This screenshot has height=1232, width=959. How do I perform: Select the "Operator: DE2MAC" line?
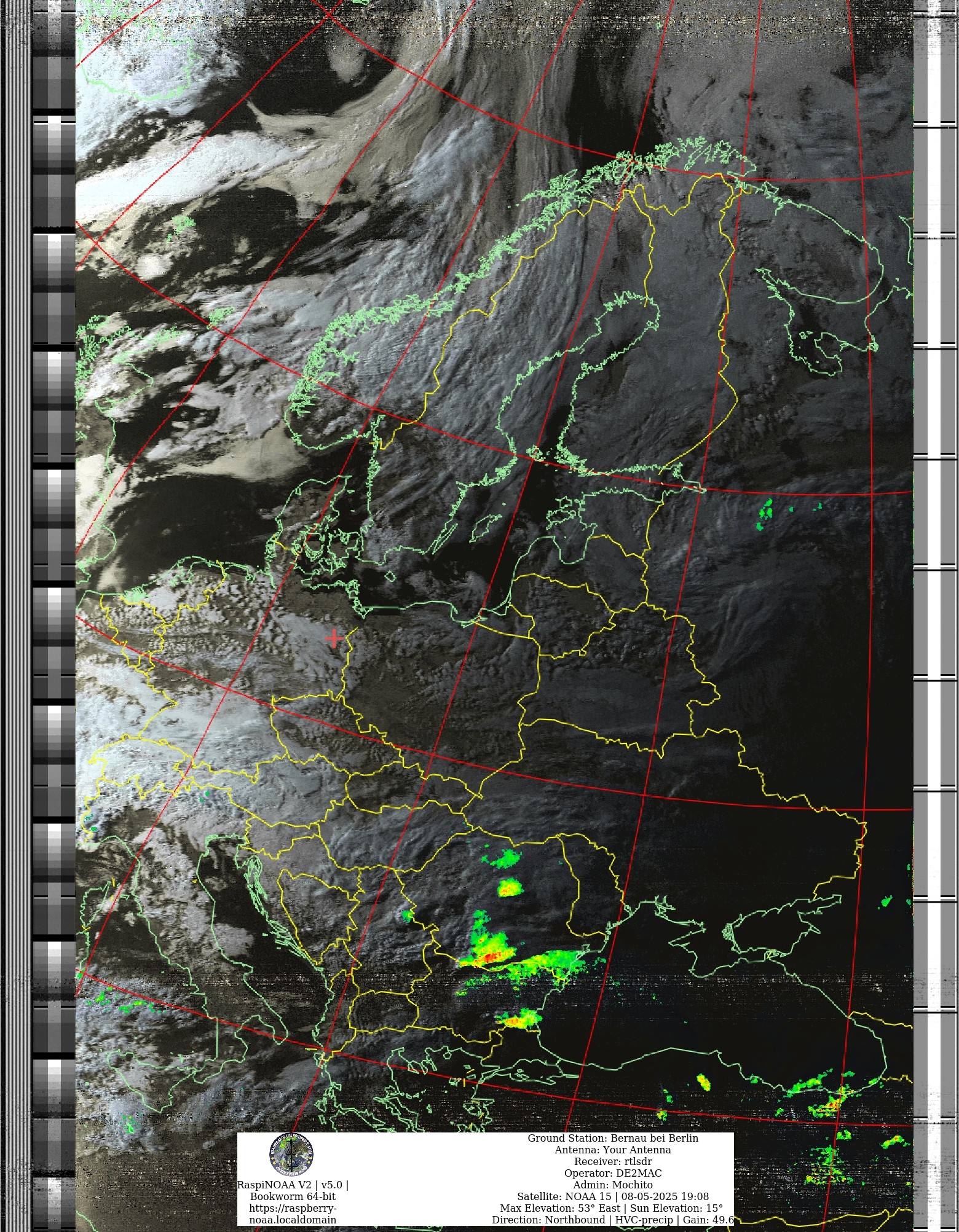(x=613, y=1173)
